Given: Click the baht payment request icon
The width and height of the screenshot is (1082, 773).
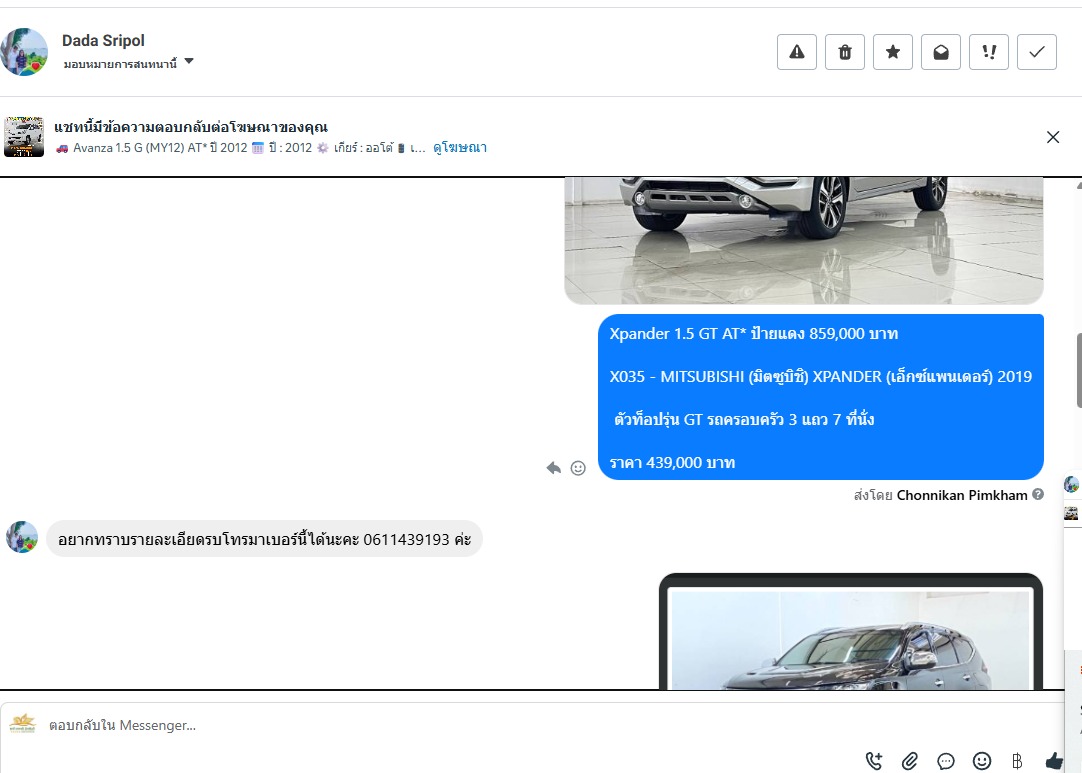Looking at the screenshot, I should pos(1017,761).
